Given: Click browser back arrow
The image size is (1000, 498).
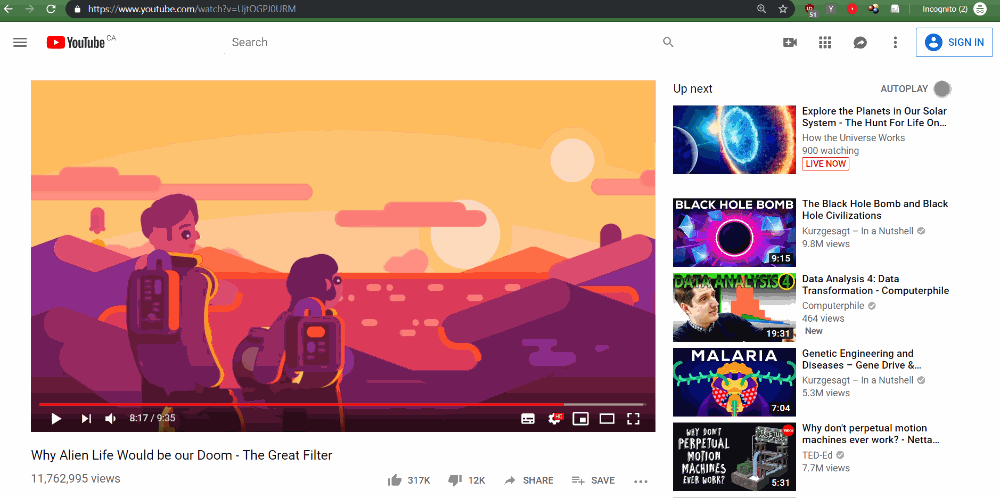Looking at the screenshot, I should tap(8, 9).
